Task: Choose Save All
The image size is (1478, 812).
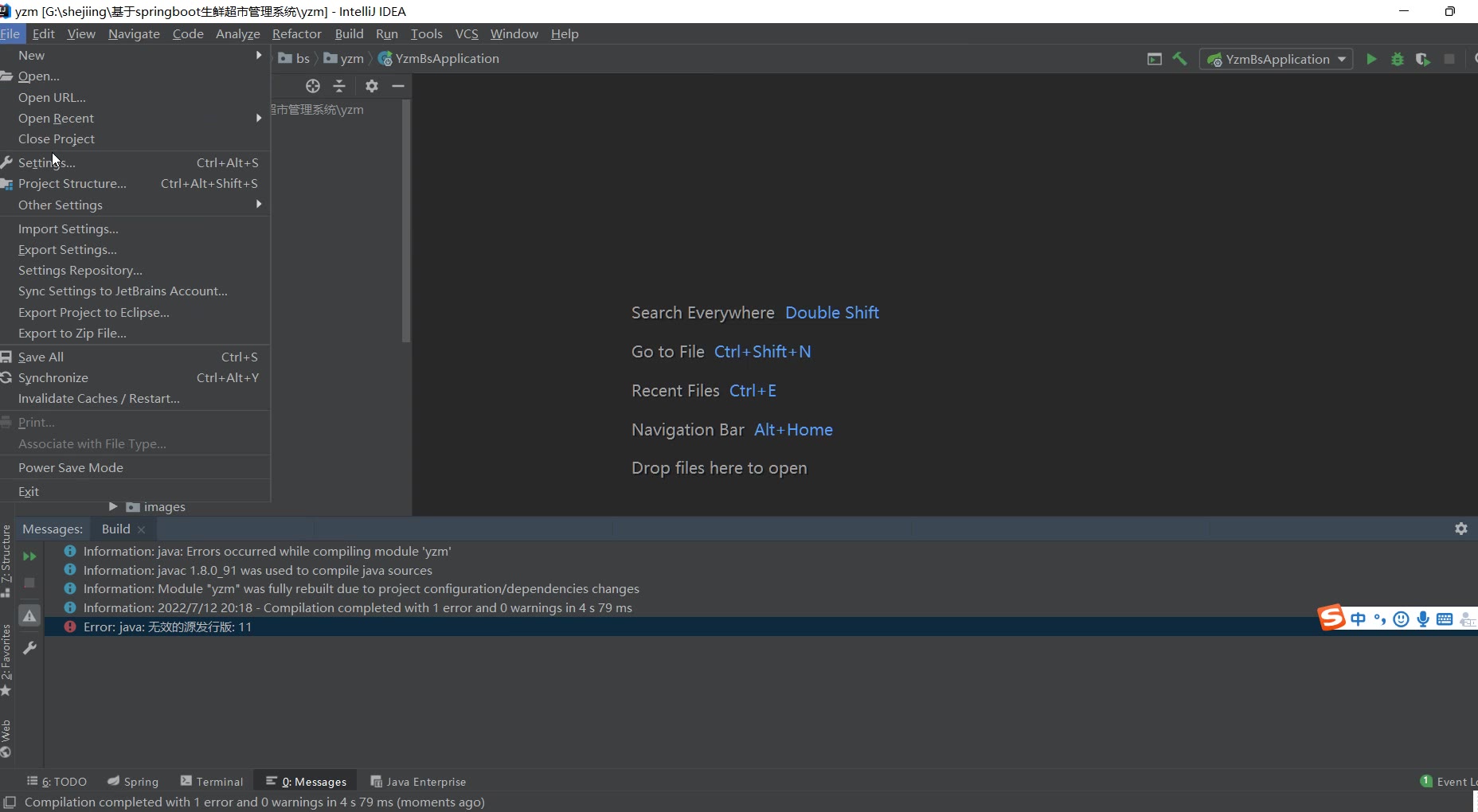Action: coord(135,357)
